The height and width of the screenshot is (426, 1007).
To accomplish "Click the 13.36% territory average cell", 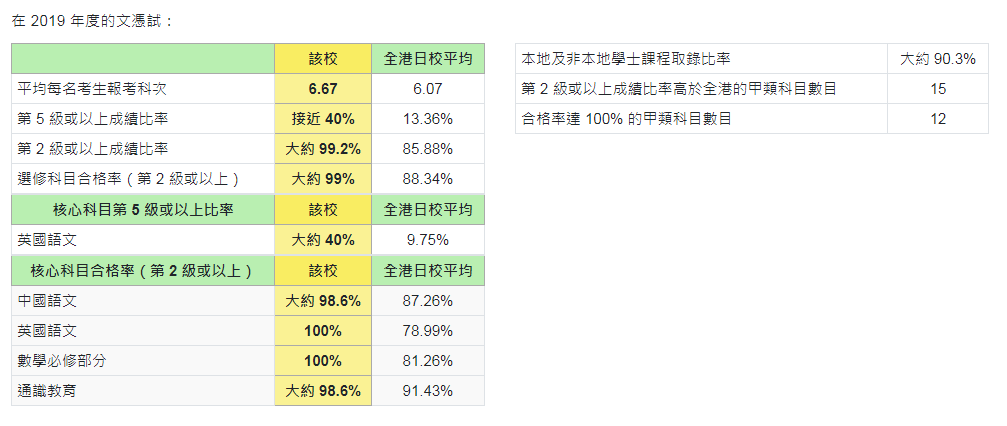I will point(428,119).
